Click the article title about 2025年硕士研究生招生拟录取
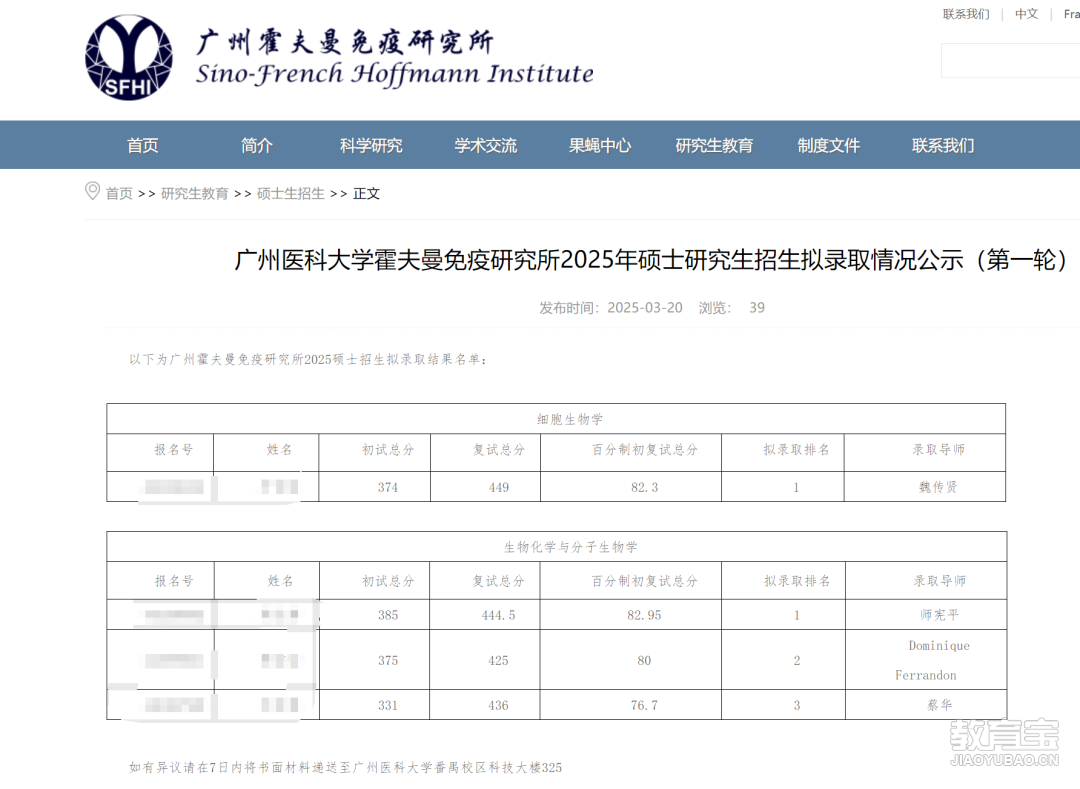Image resolution: width=1080 pixels, height=789 pixels. [651, 260]
